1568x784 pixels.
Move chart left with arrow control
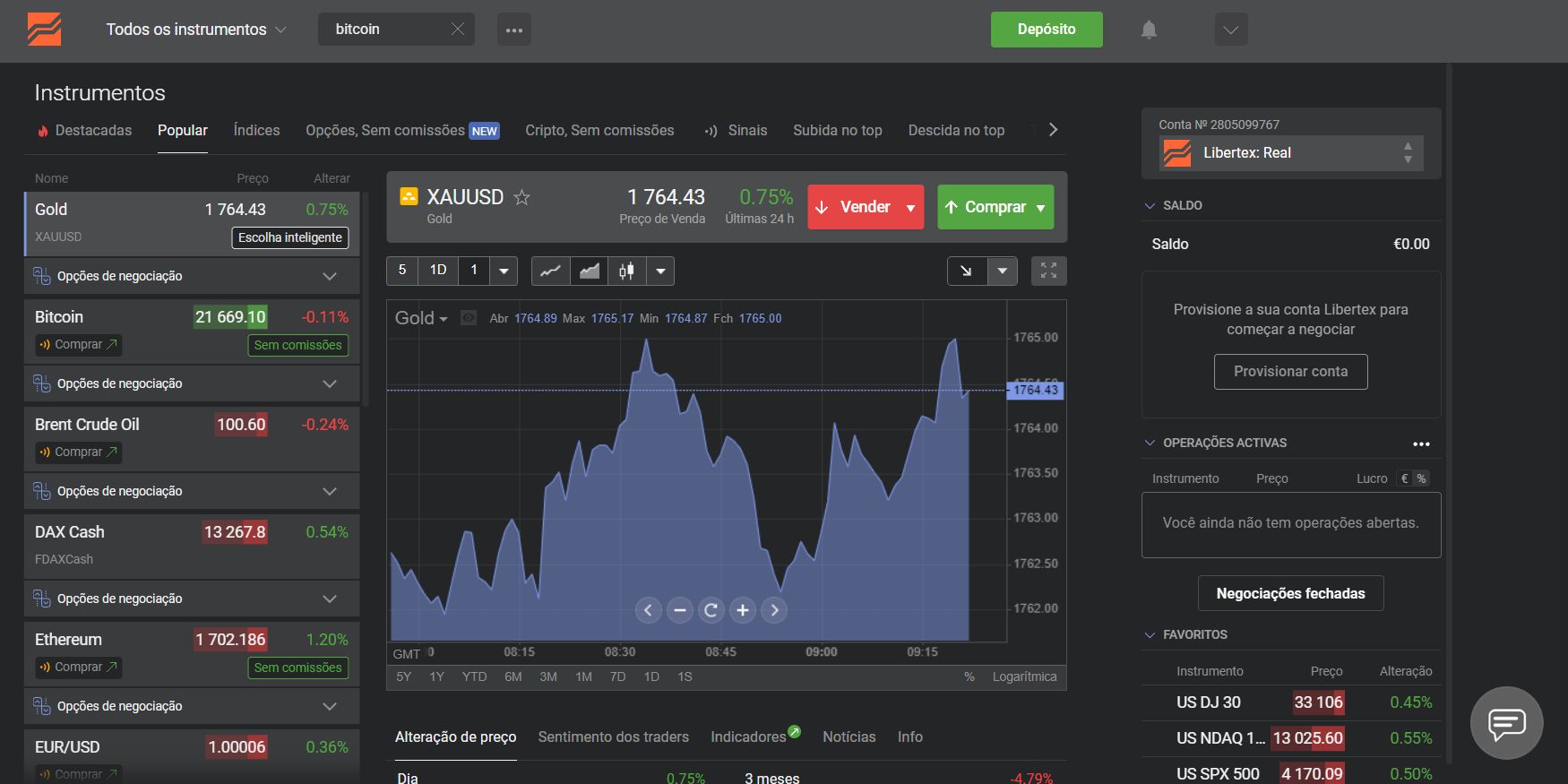pyautogui.click(x=649, y=610)
